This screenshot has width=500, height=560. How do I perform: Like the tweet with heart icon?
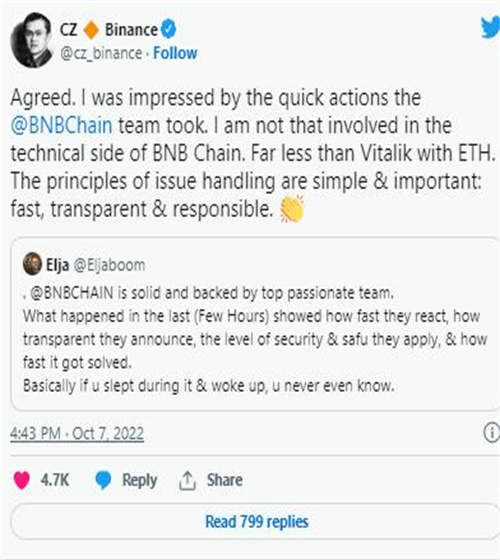click(22, 480)
